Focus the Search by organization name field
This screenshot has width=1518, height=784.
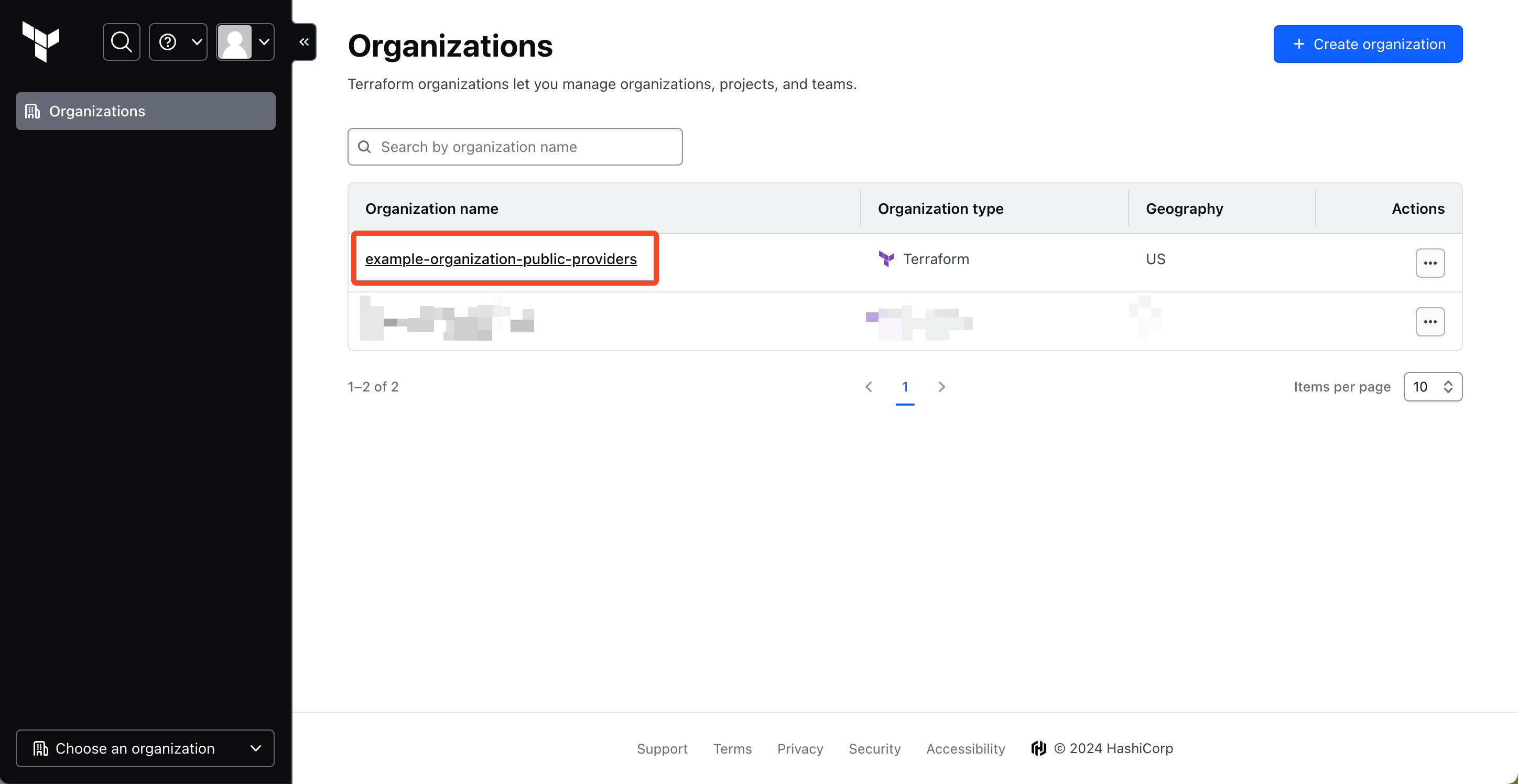(x=515, y=147)
